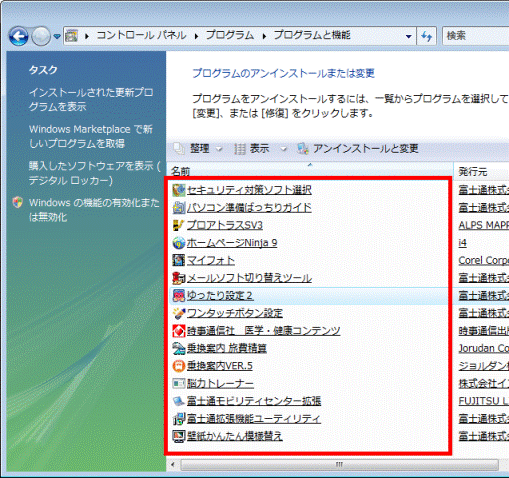Select 脳力トレーナー in program list

click(x=220, y=384)
